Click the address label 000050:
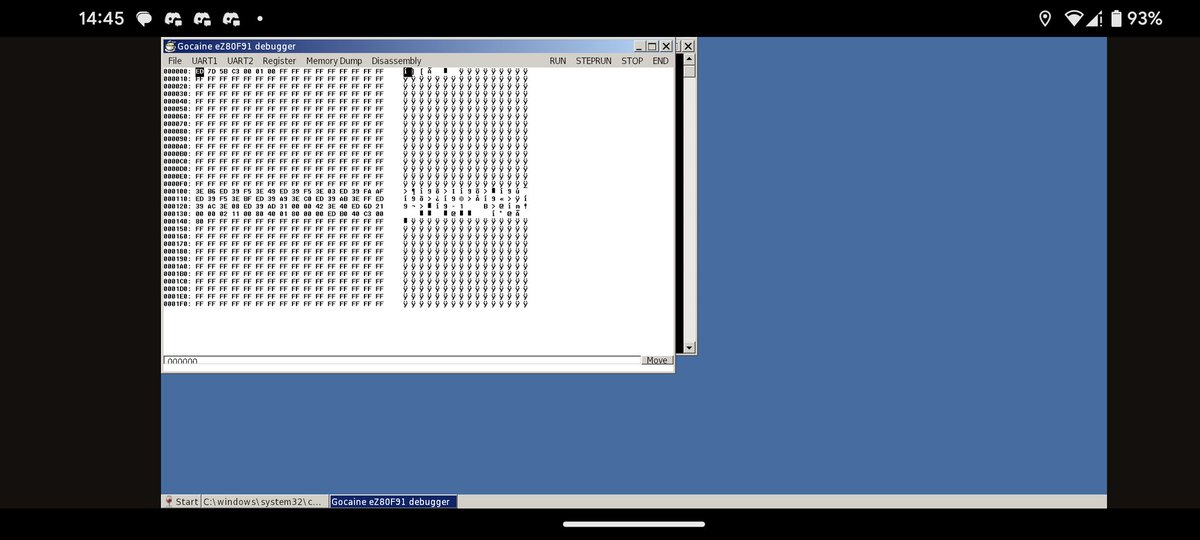 coord(177,109)
